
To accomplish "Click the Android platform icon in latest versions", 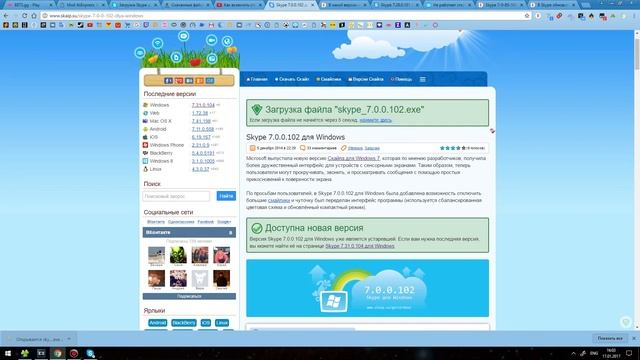I will (145, 129).
